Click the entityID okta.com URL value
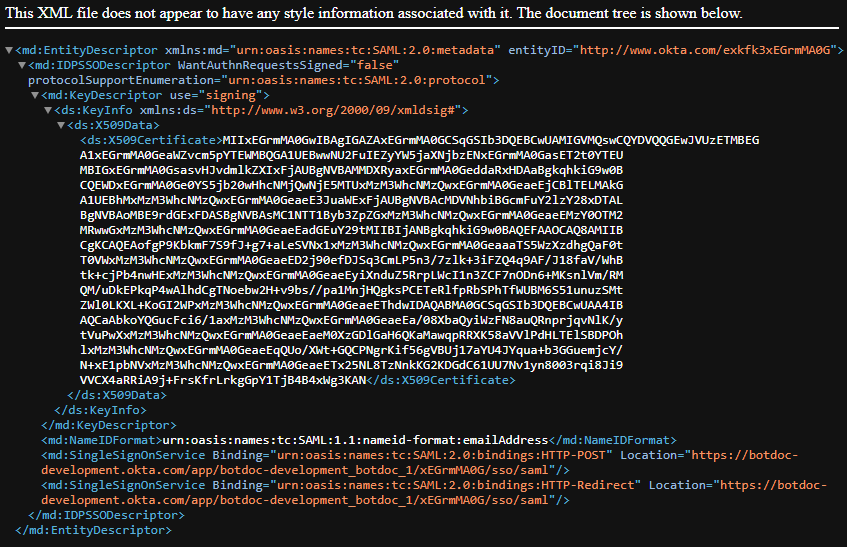 pyautogui.click(x=705, y=50)
